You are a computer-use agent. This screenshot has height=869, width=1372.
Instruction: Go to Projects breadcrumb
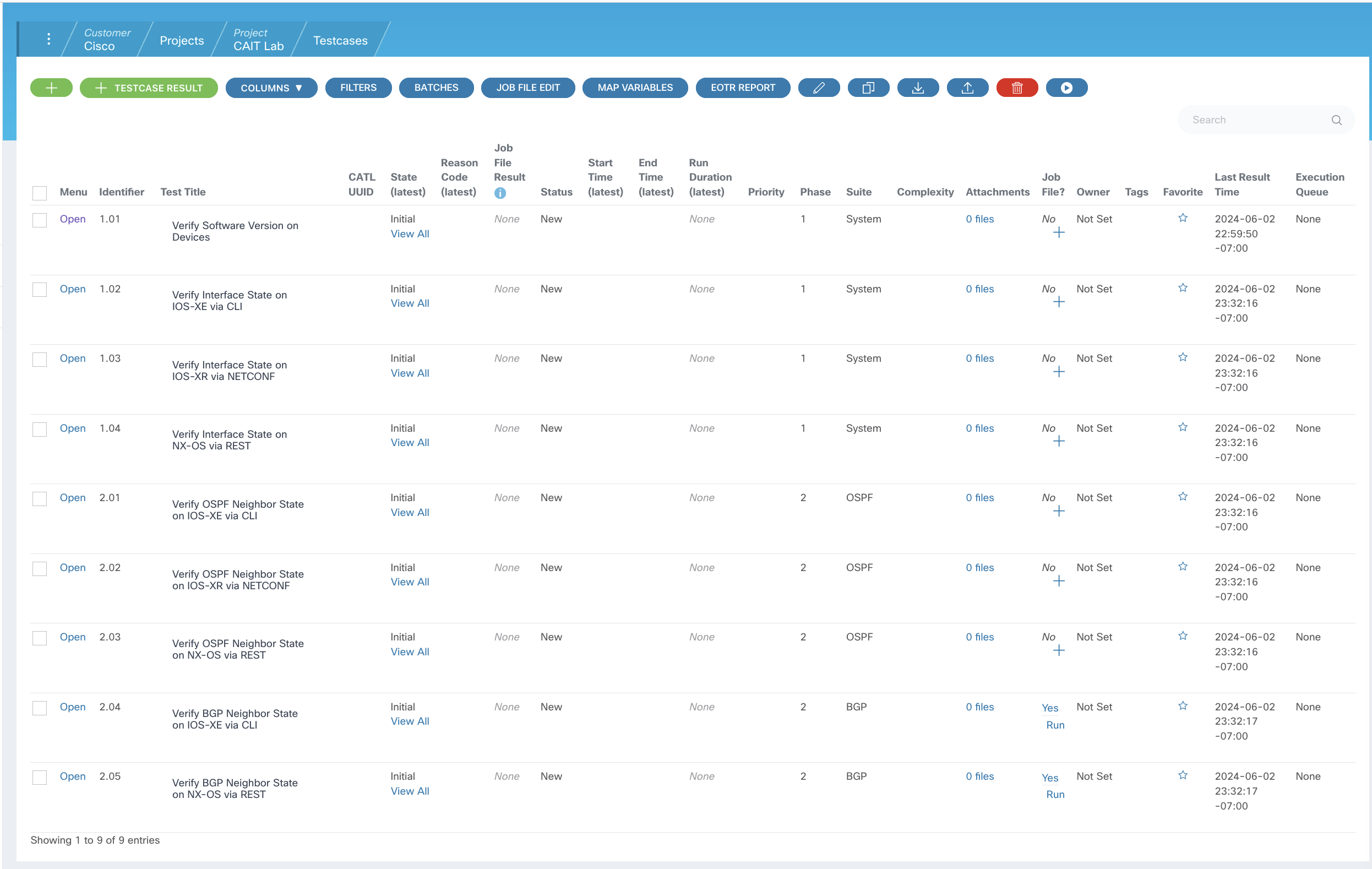tap(181, 40)
